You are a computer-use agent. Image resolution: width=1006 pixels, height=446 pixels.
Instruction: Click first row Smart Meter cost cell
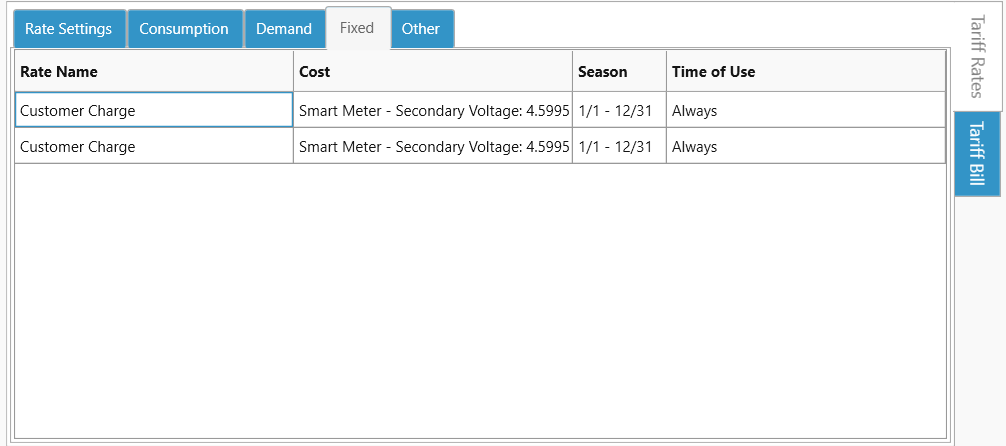point(432,111)
